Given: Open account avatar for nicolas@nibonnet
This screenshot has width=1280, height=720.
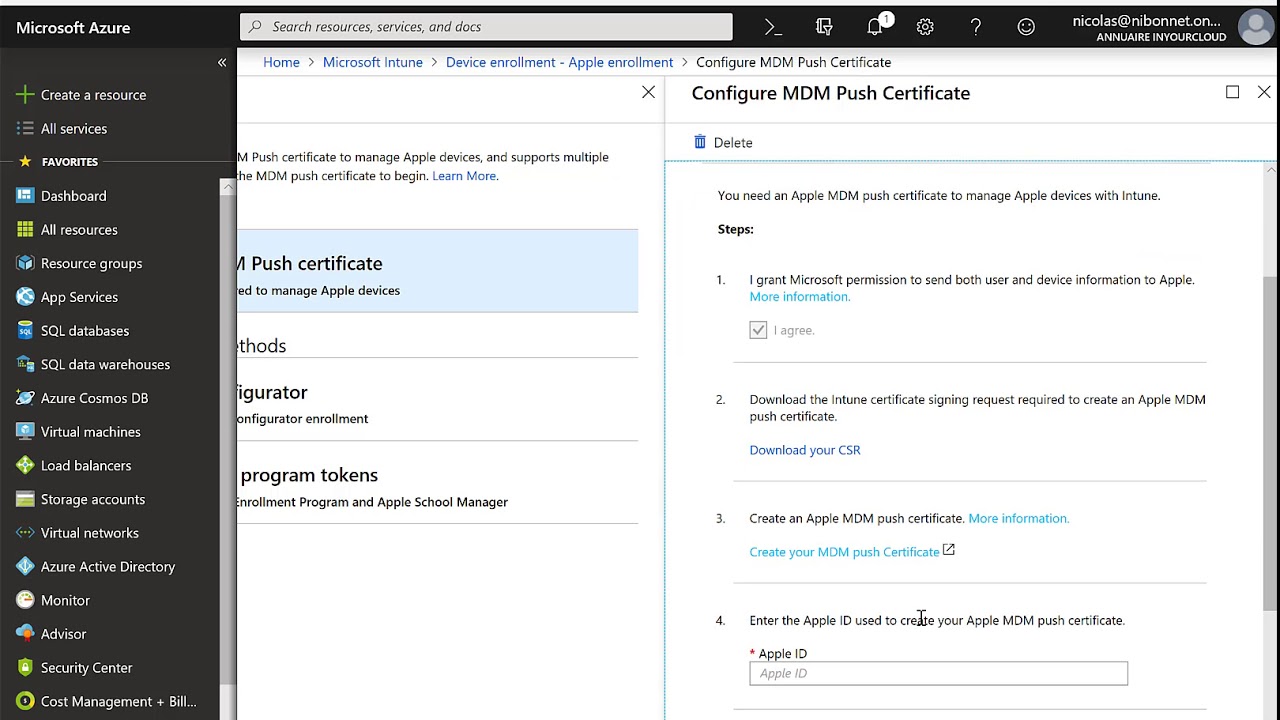Looking at the screenshot, I should click(x=1255, y=27).
